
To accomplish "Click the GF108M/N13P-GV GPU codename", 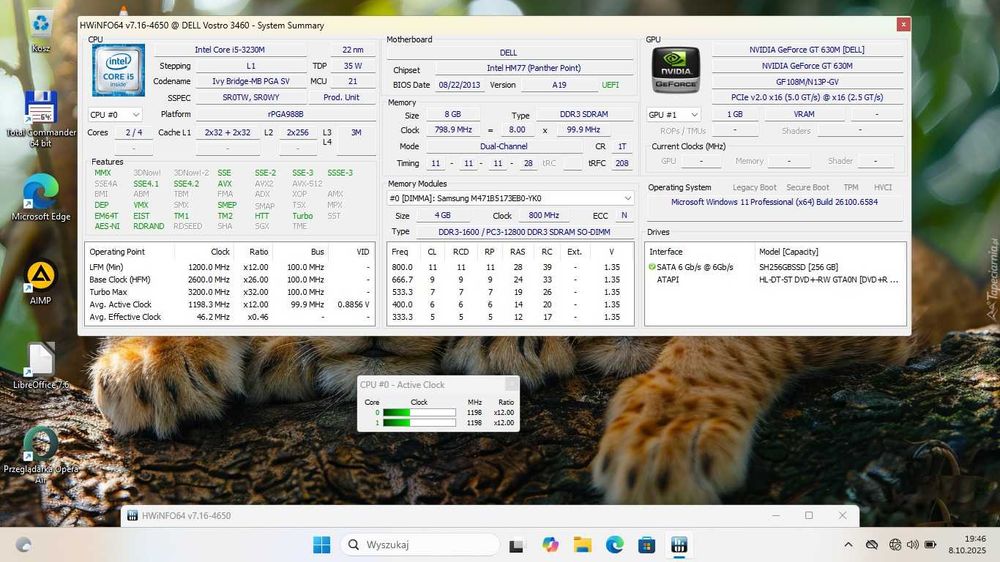I will pyautogui.click(x=807, y=82).
